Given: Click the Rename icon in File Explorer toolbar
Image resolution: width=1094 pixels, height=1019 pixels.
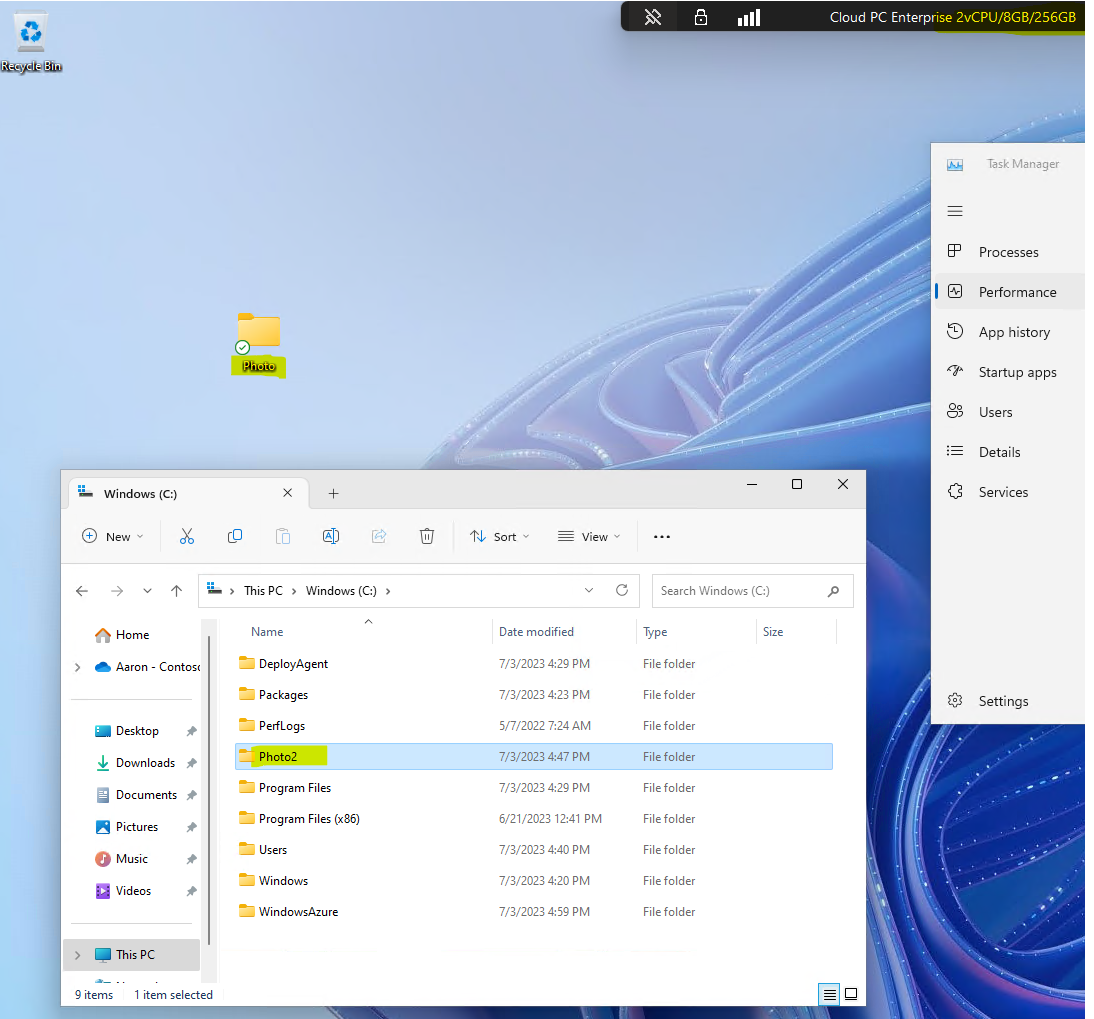Looking at the screenshot, I should [331, 536].
